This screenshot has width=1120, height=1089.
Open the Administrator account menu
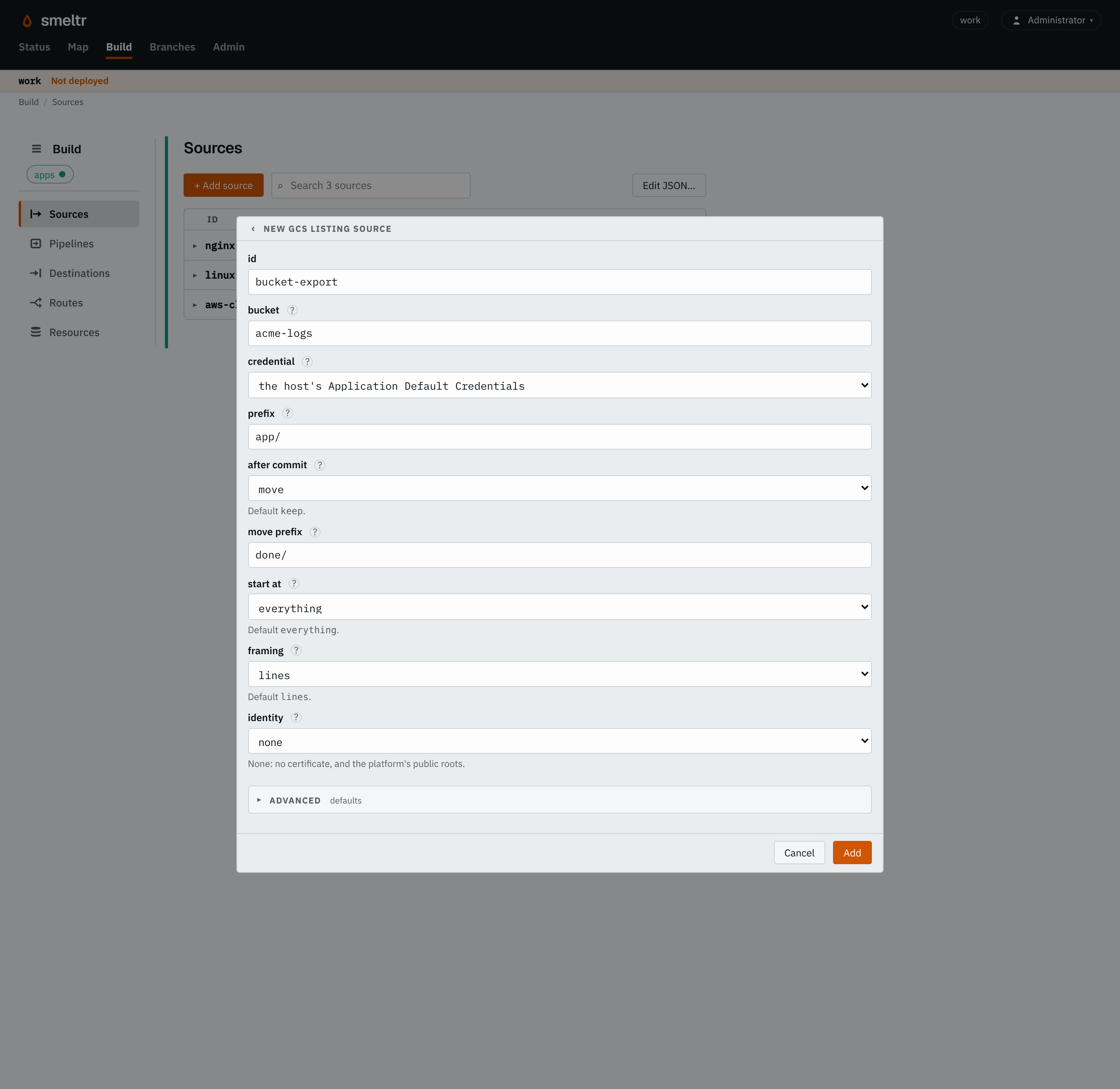click(x=1051, y=20)
